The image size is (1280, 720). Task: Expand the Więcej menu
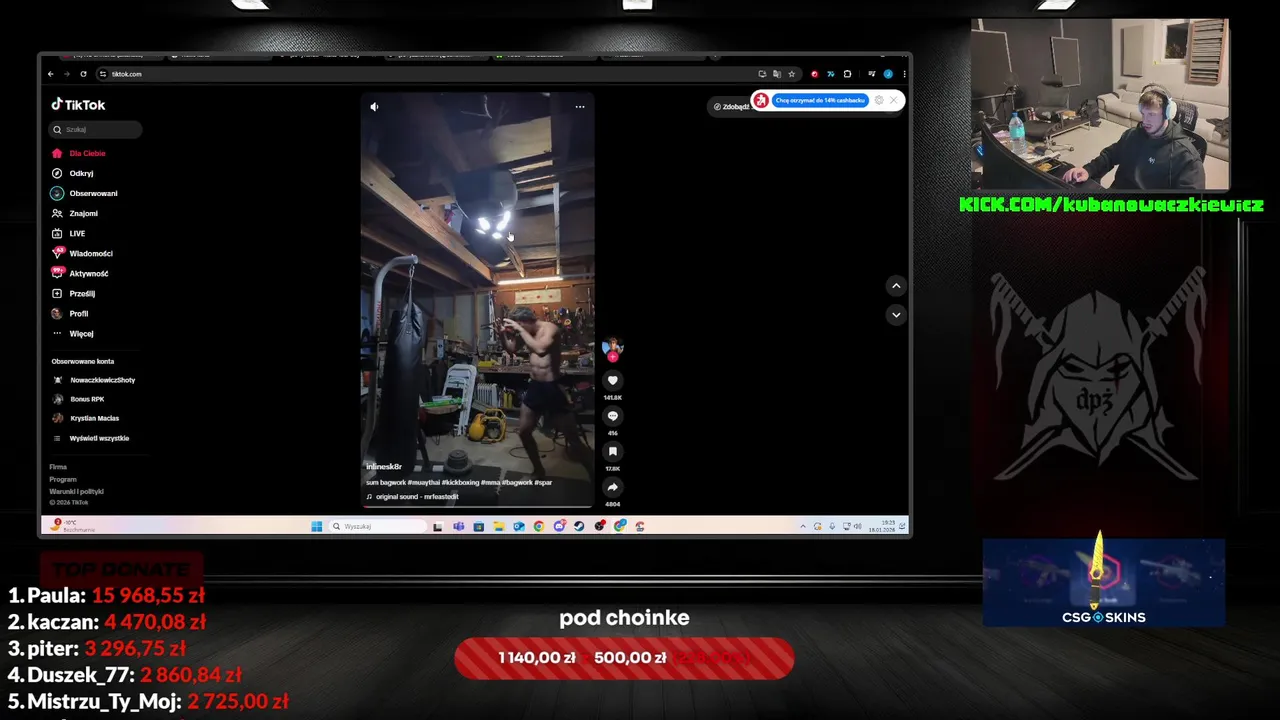[x=73, y=333]
